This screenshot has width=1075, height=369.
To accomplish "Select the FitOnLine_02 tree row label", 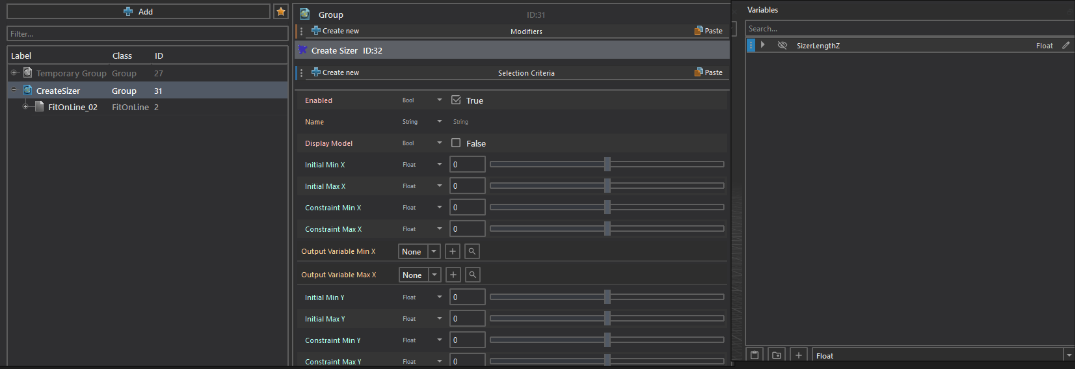I will point(73,107).
